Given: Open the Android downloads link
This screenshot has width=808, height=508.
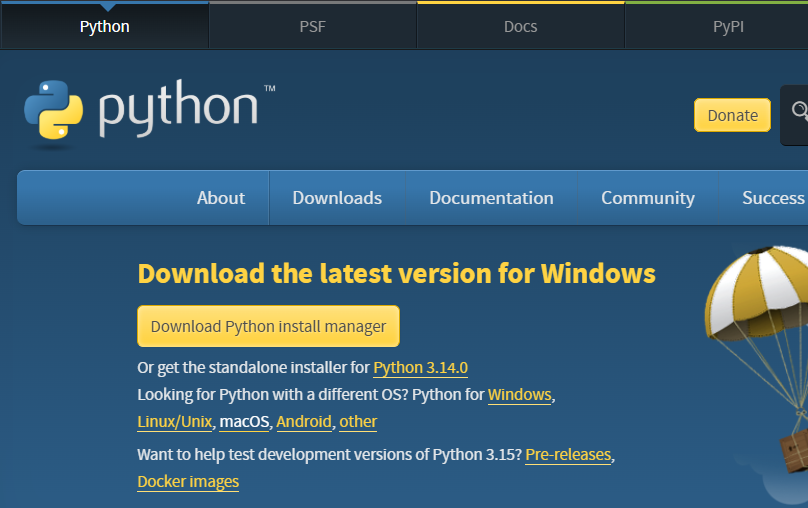Looking at the screenshot, I should click(304, 422).
